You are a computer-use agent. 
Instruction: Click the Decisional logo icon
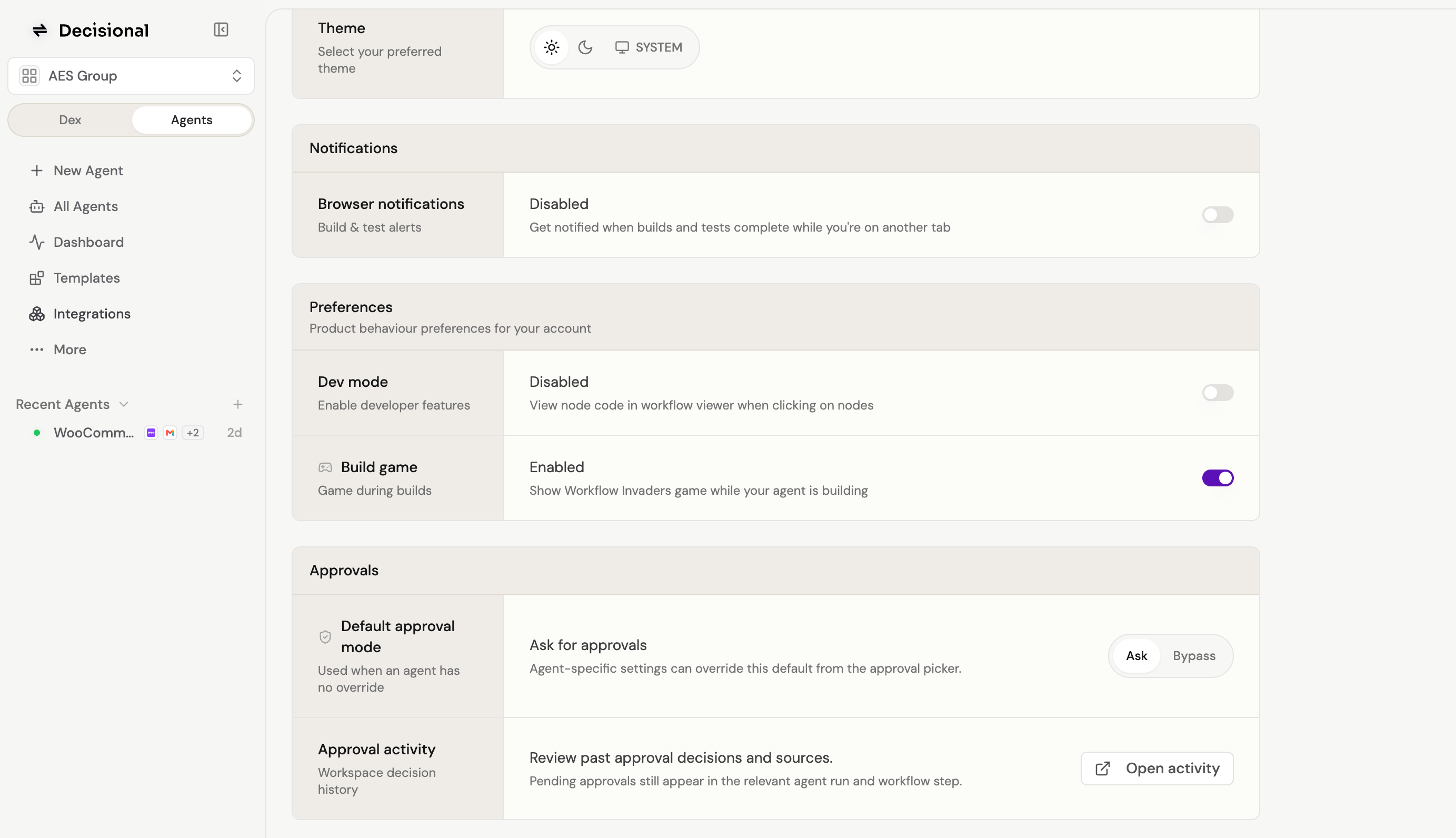coord(39,30)
